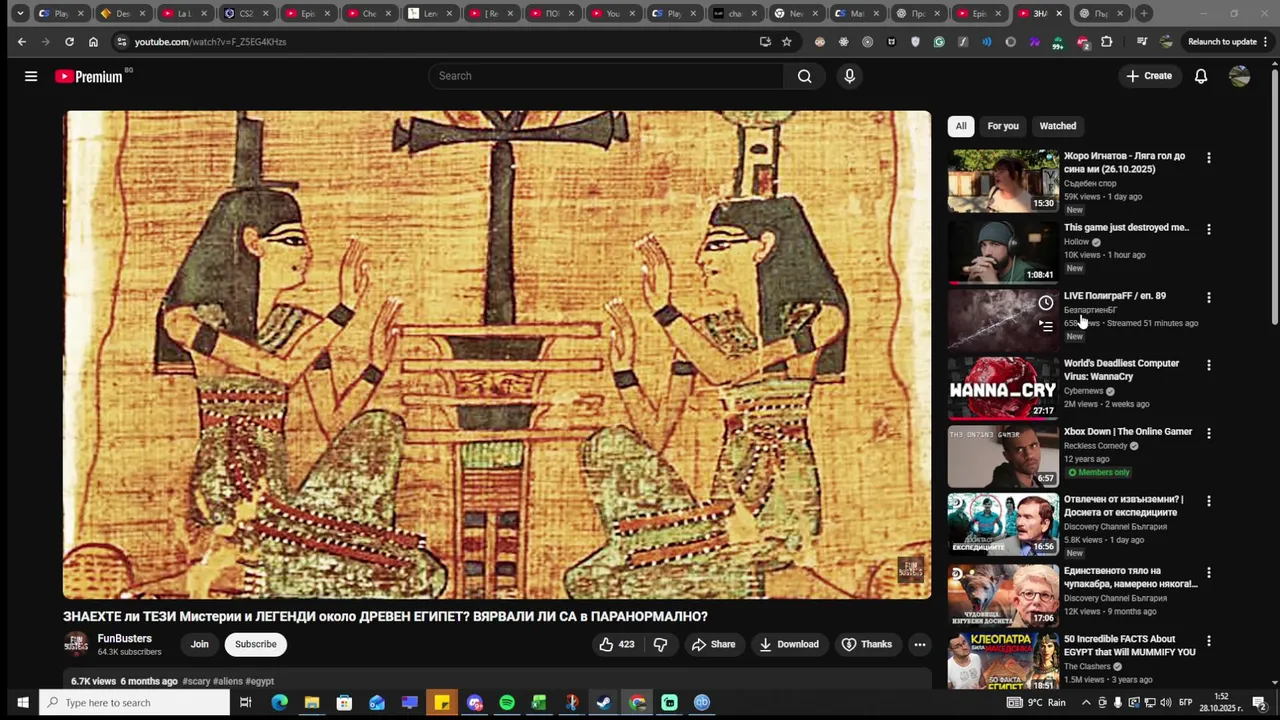The height and width of the screenshot is (720, 1280).
Task: Open Microsoft Edge from the taskbar
Action: 279,703
